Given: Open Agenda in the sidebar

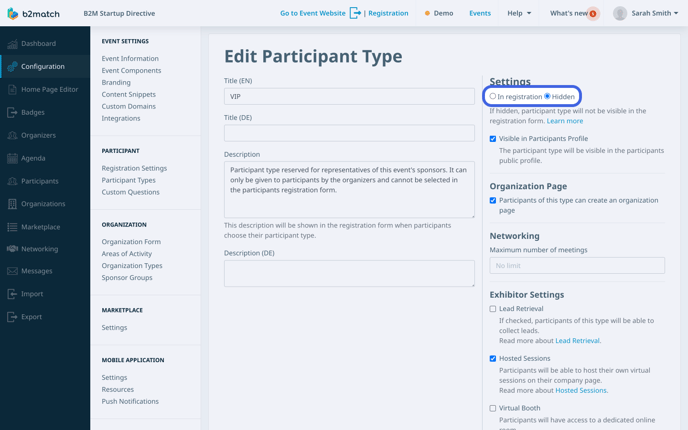Looking at the screenshot, I should (x=33, y=158).
